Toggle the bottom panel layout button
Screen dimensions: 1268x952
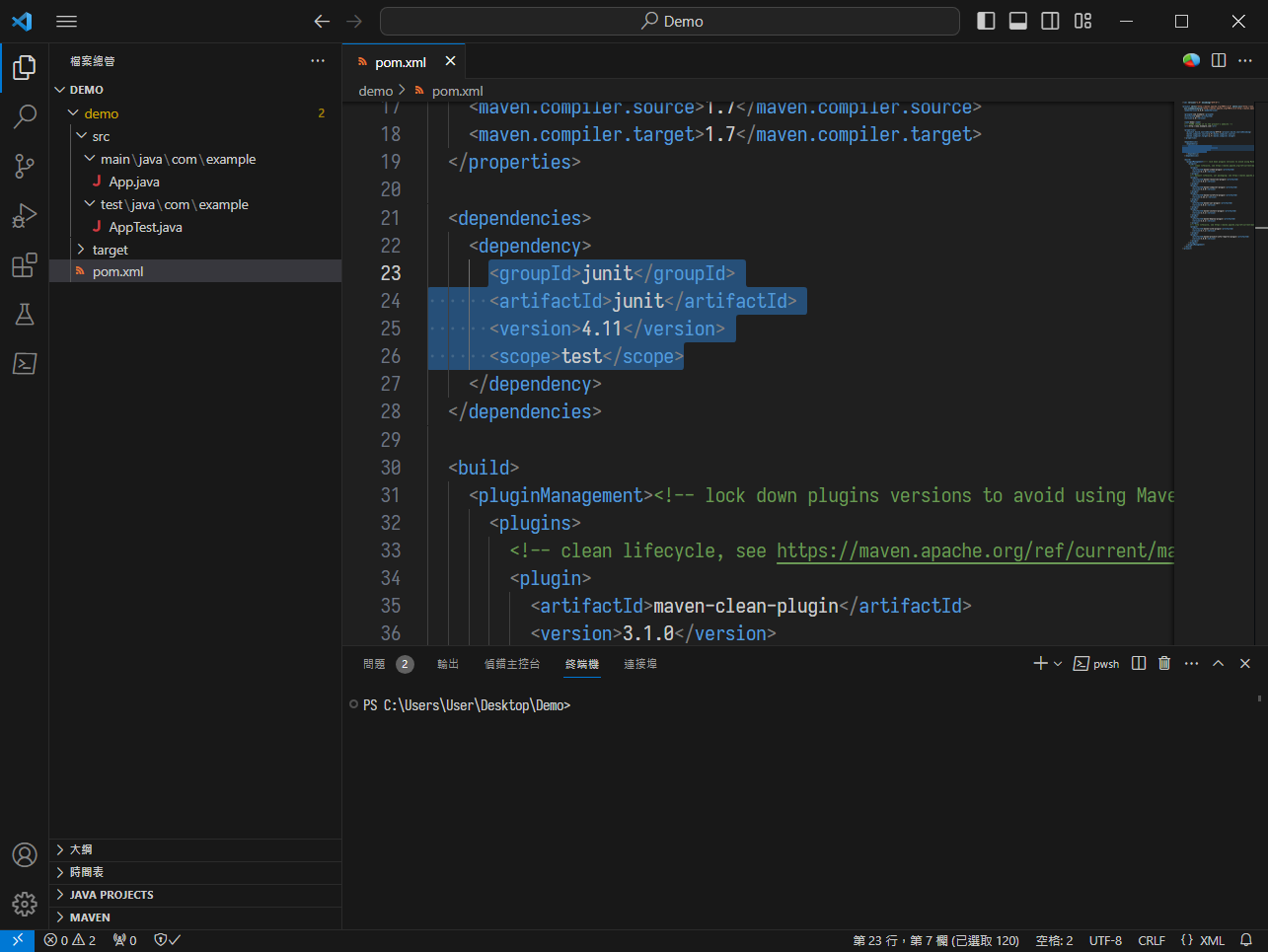(x=1018, y=22)
